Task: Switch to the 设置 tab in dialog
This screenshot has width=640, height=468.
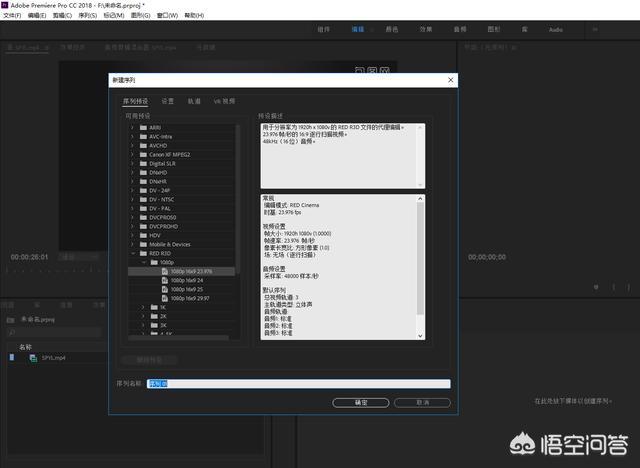Action: tap(167, 101)
